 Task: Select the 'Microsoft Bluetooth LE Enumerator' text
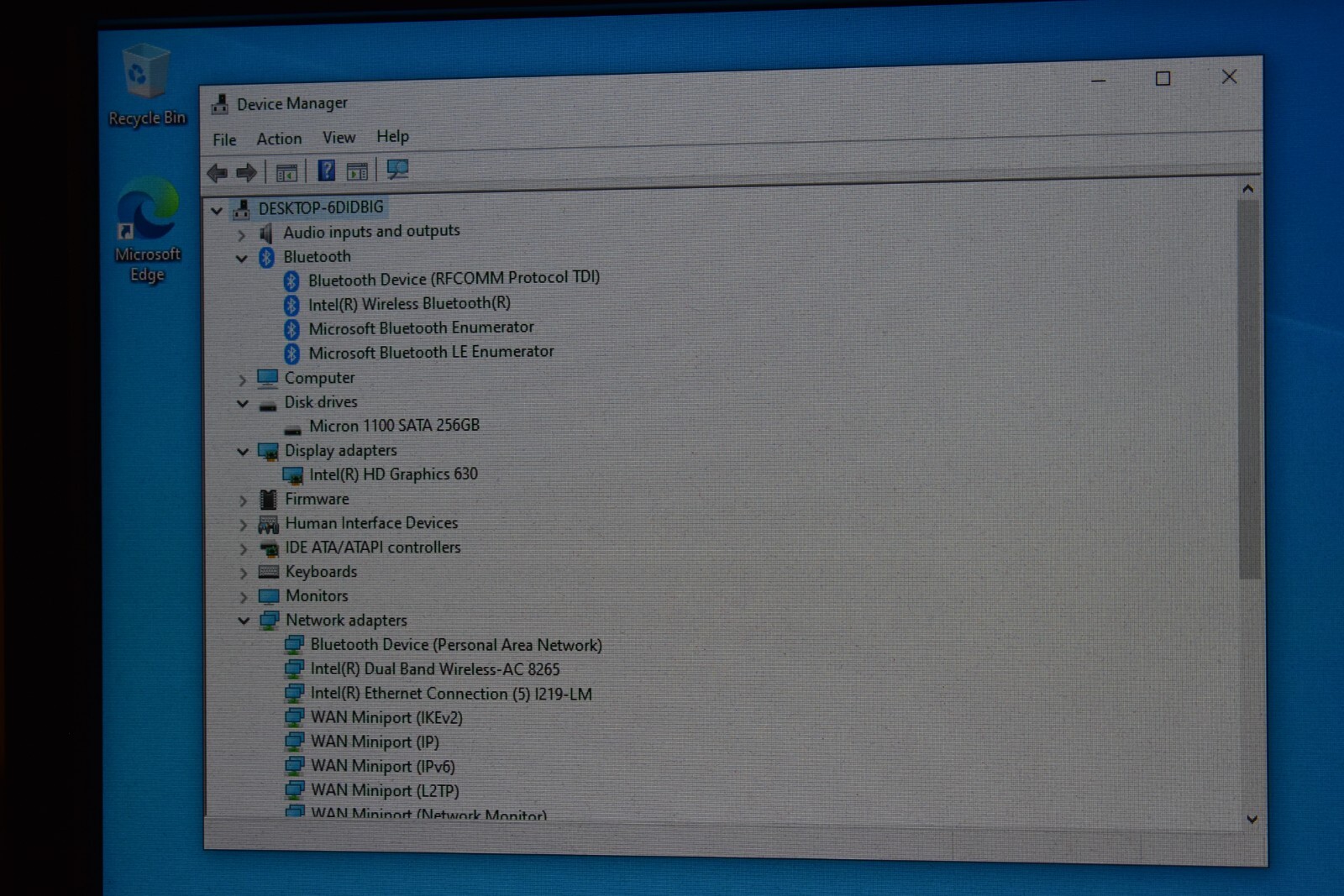(431, 353)
